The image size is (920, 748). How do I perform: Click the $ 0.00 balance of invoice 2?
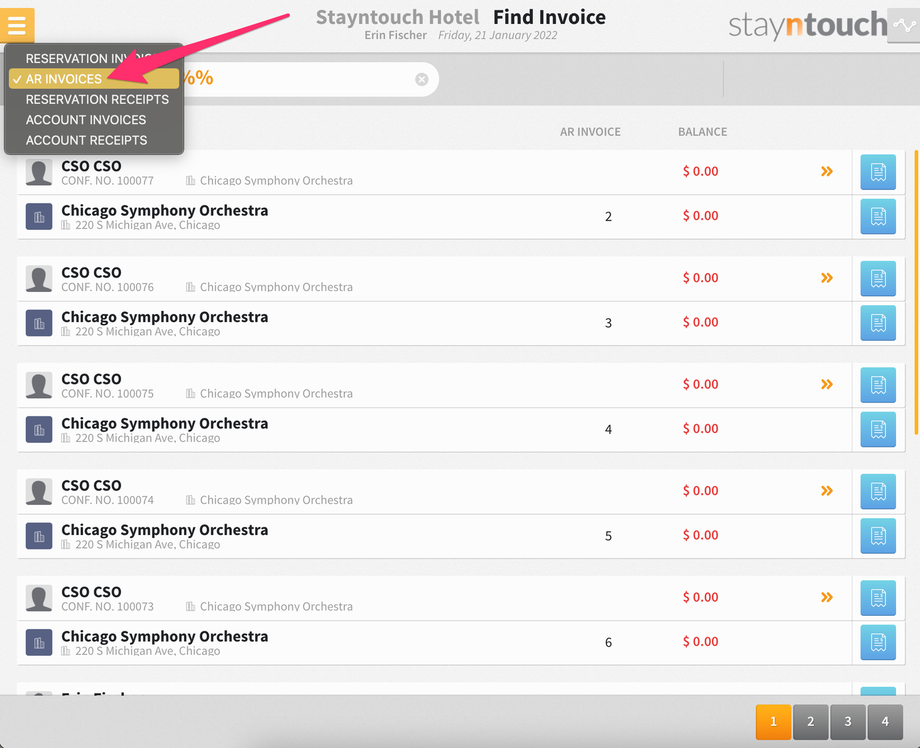701,216
